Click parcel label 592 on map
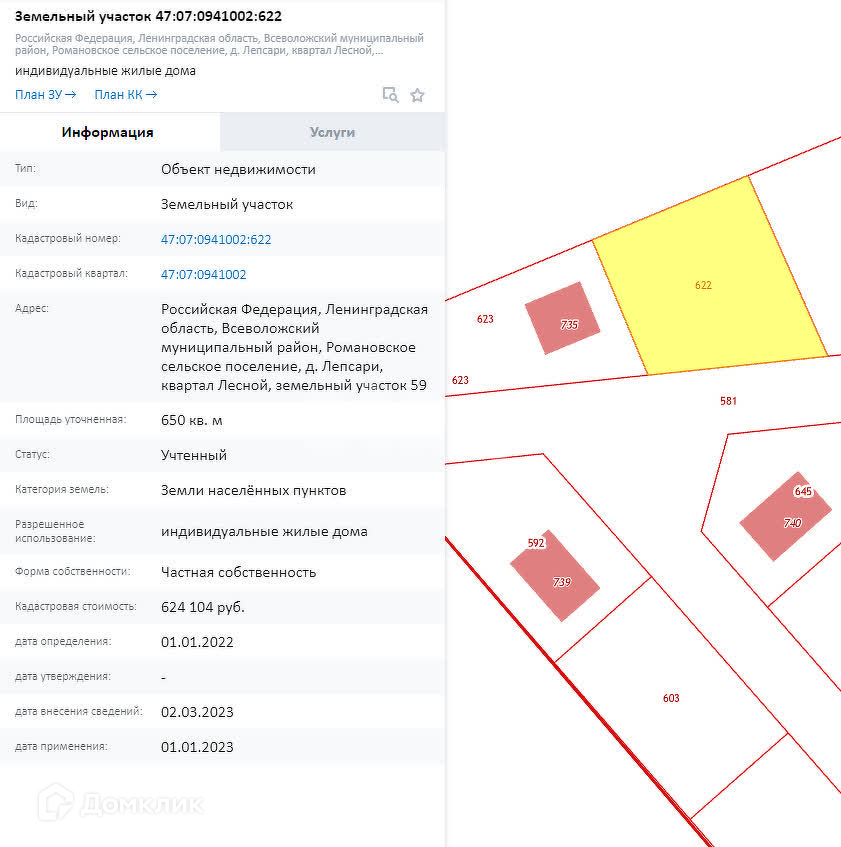 [x=536, y=543]
